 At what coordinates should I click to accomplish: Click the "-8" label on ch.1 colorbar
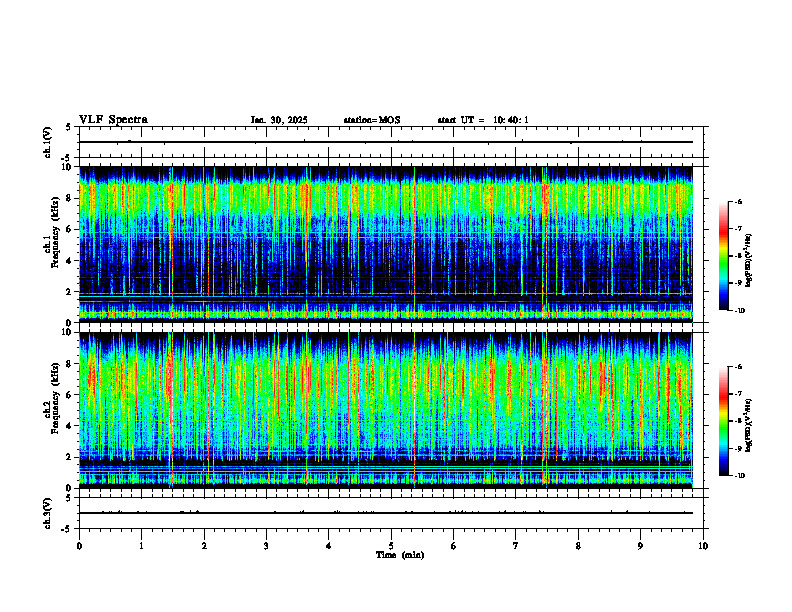coord(738,256)
